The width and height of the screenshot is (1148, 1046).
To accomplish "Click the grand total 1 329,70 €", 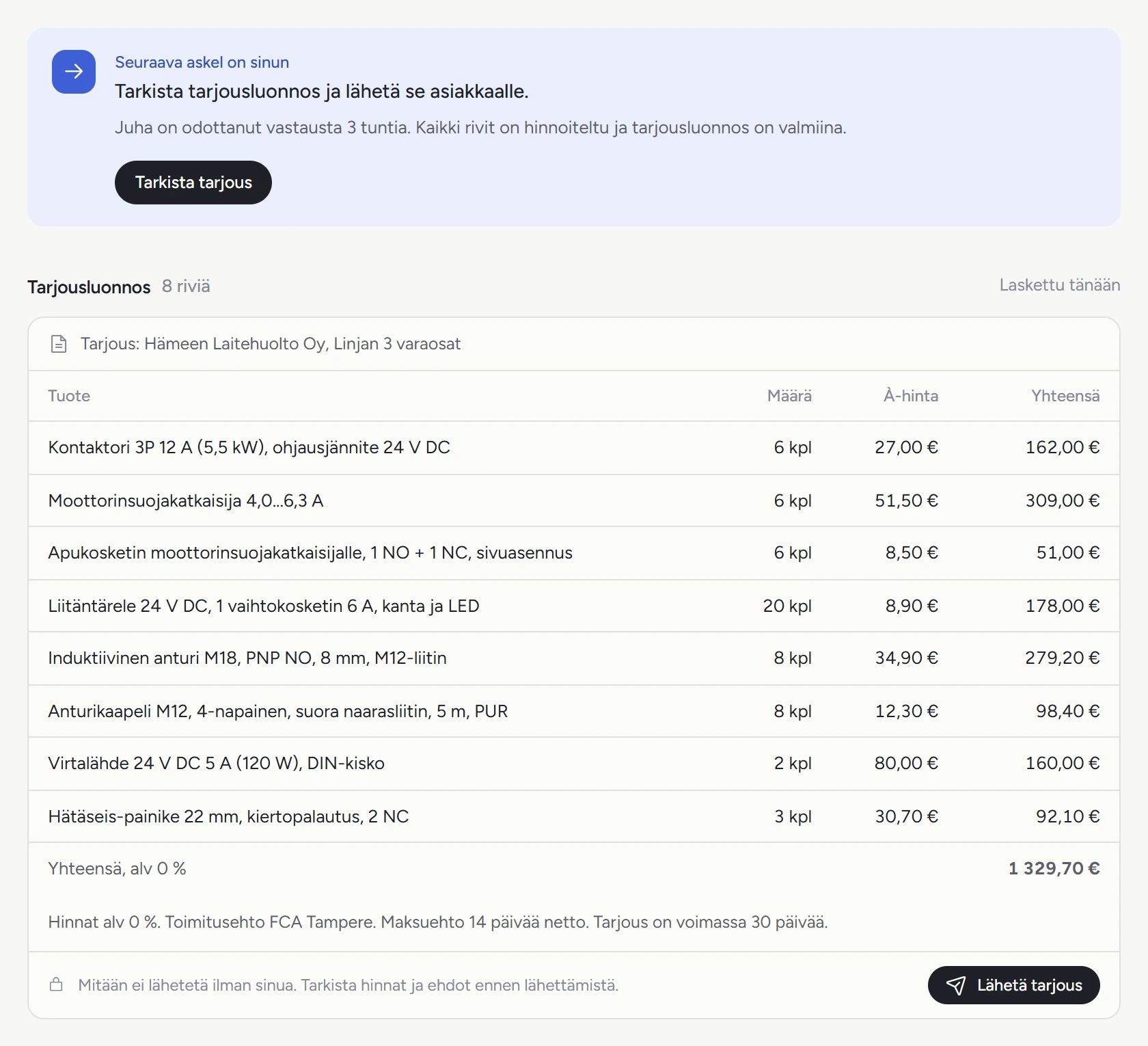I will [1054, 868].
